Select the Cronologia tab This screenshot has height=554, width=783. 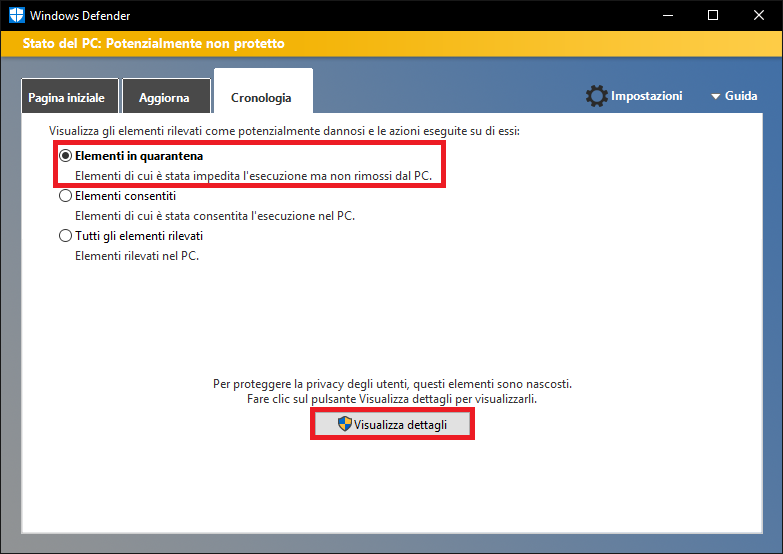[261, 97]
